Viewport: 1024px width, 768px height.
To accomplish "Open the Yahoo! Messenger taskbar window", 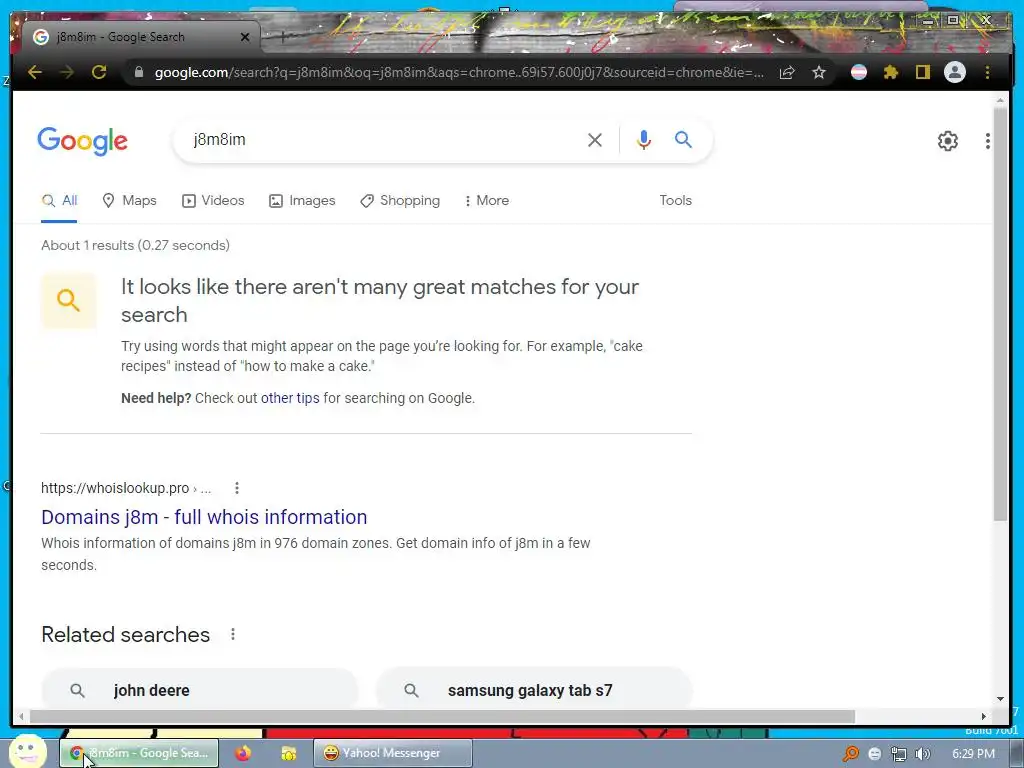I will (x=392, y=753).
